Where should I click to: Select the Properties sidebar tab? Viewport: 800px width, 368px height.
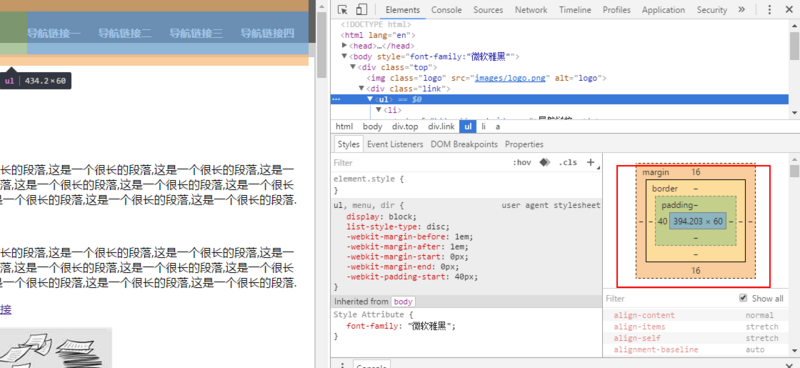524,144
